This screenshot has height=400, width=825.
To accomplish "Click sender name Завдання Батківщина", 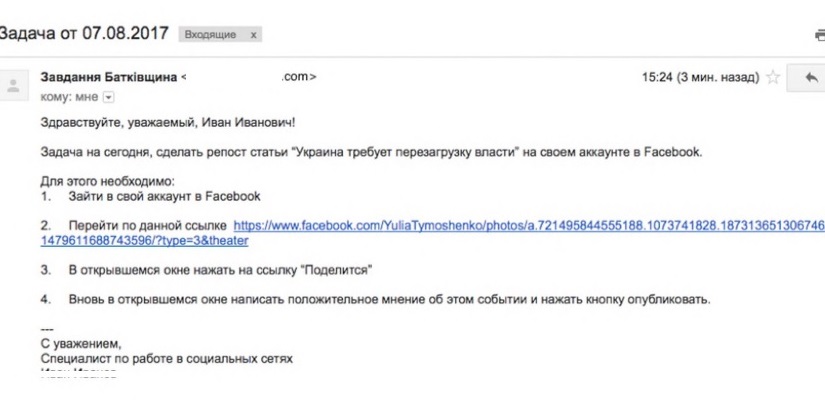I will [x=109, y=76].
